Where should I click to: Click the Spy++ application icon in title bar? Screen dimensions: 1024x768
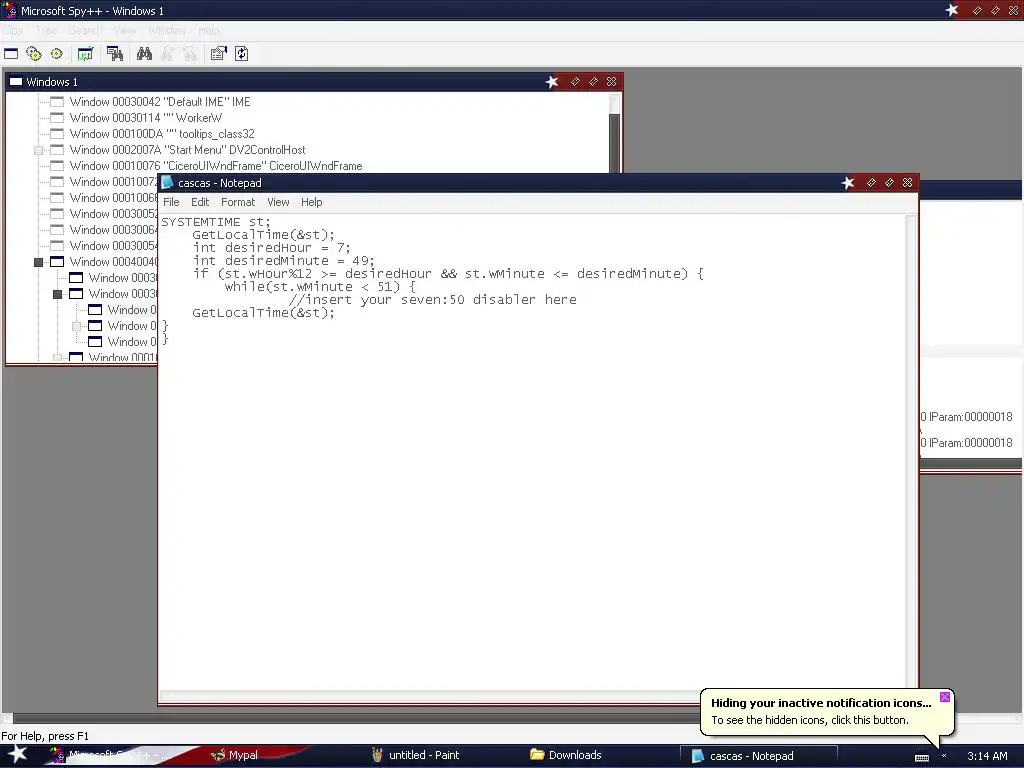tap(9, 10)
